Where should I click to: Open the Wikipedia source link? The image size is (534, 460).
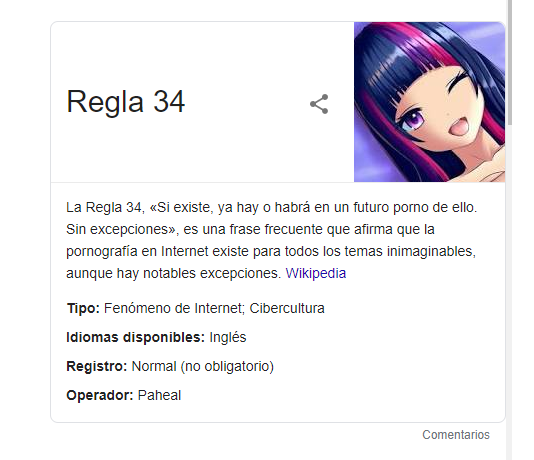(x=316, y=273)
